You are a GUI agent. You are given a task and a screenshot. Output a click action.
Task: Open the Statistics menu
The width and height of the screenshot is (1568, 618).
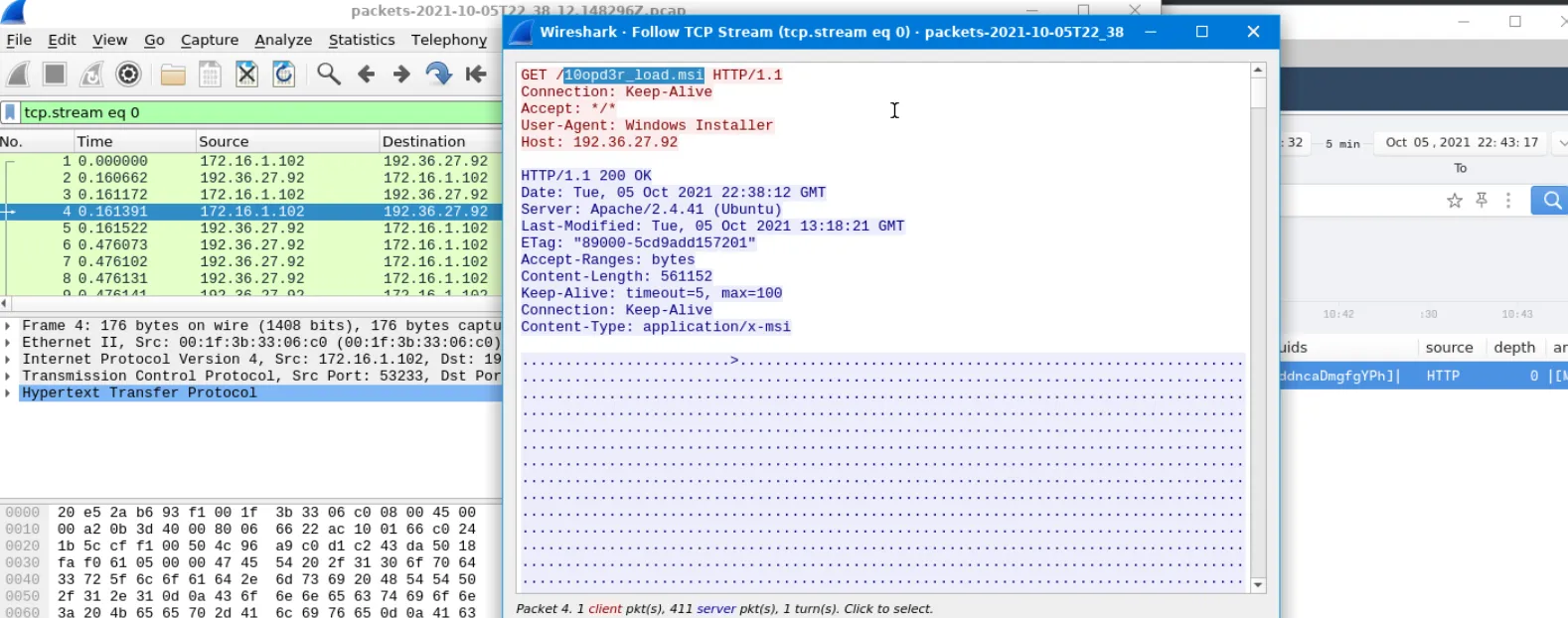362,40
